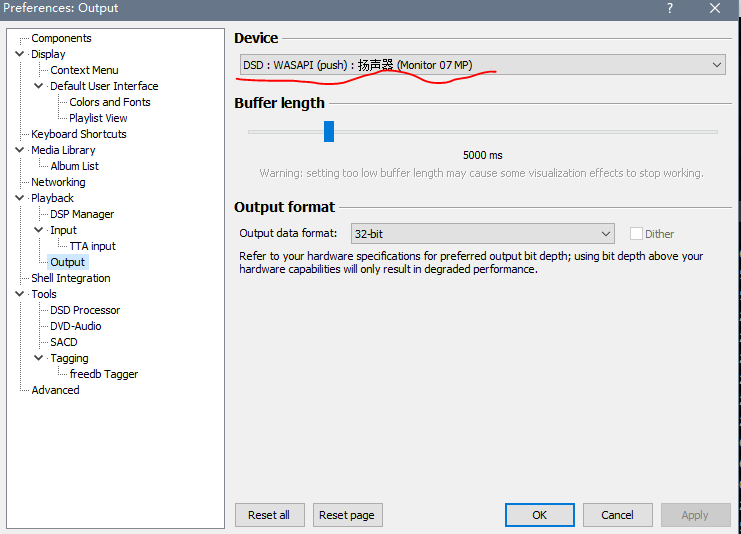The image size is (741, 534).
Task: Collapse the Tools tree node
Action: click(x=20, y=294)
